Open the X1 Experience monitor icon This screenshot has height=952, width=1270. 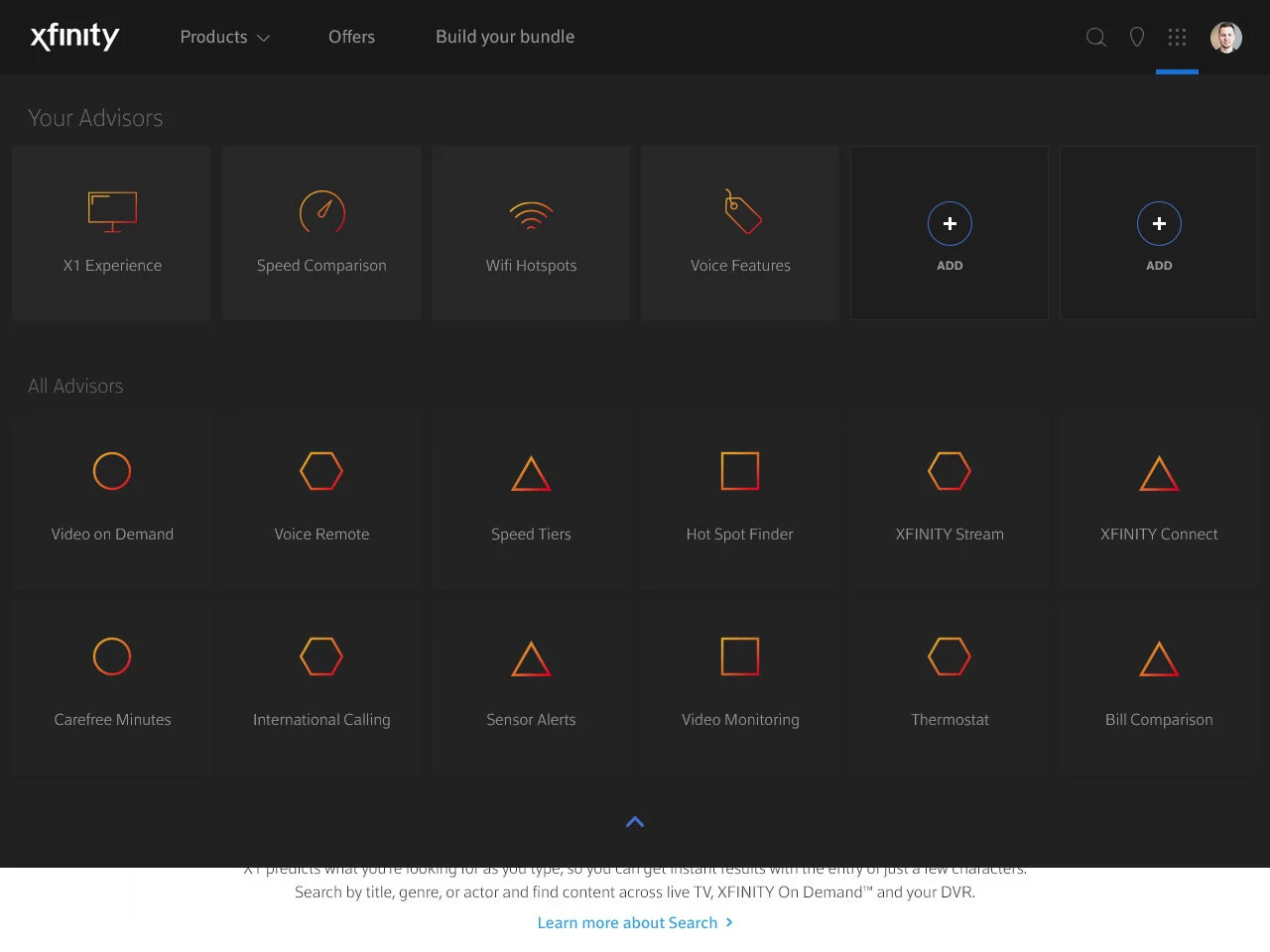[112, 211]
